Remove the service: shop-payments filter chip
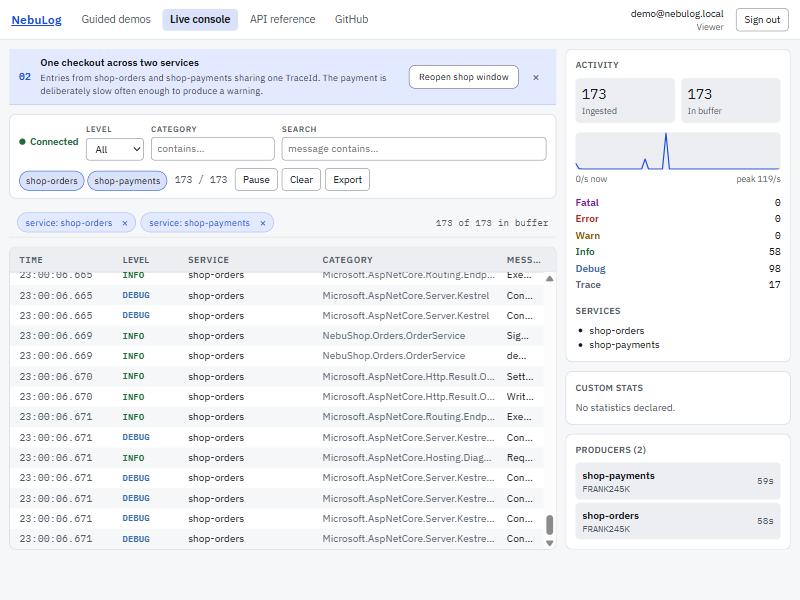Image resolution: width=800 pixels, height=600 pixels. (x=263, y=223)
